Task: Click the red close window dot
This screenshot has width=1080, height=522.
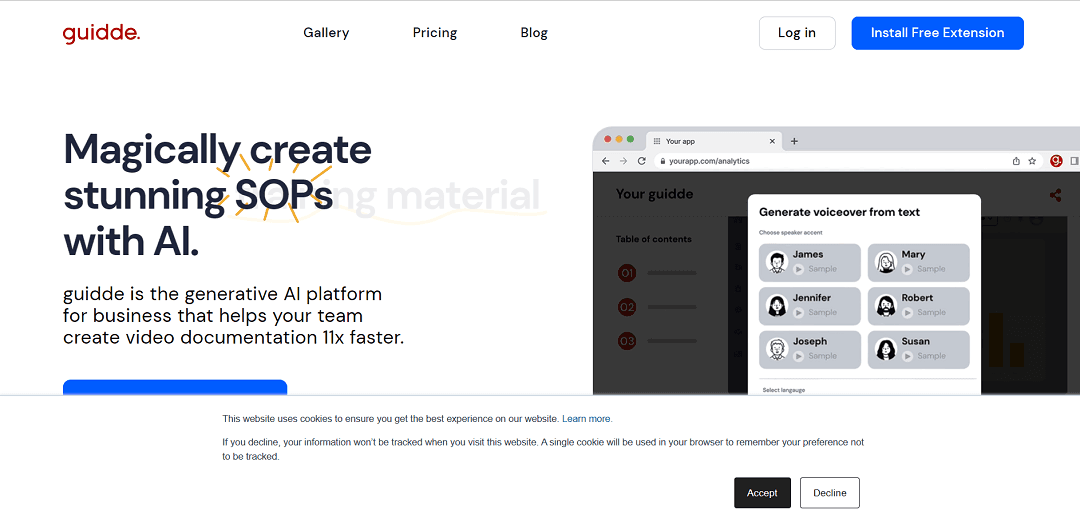Action: (x=608, y=139)
